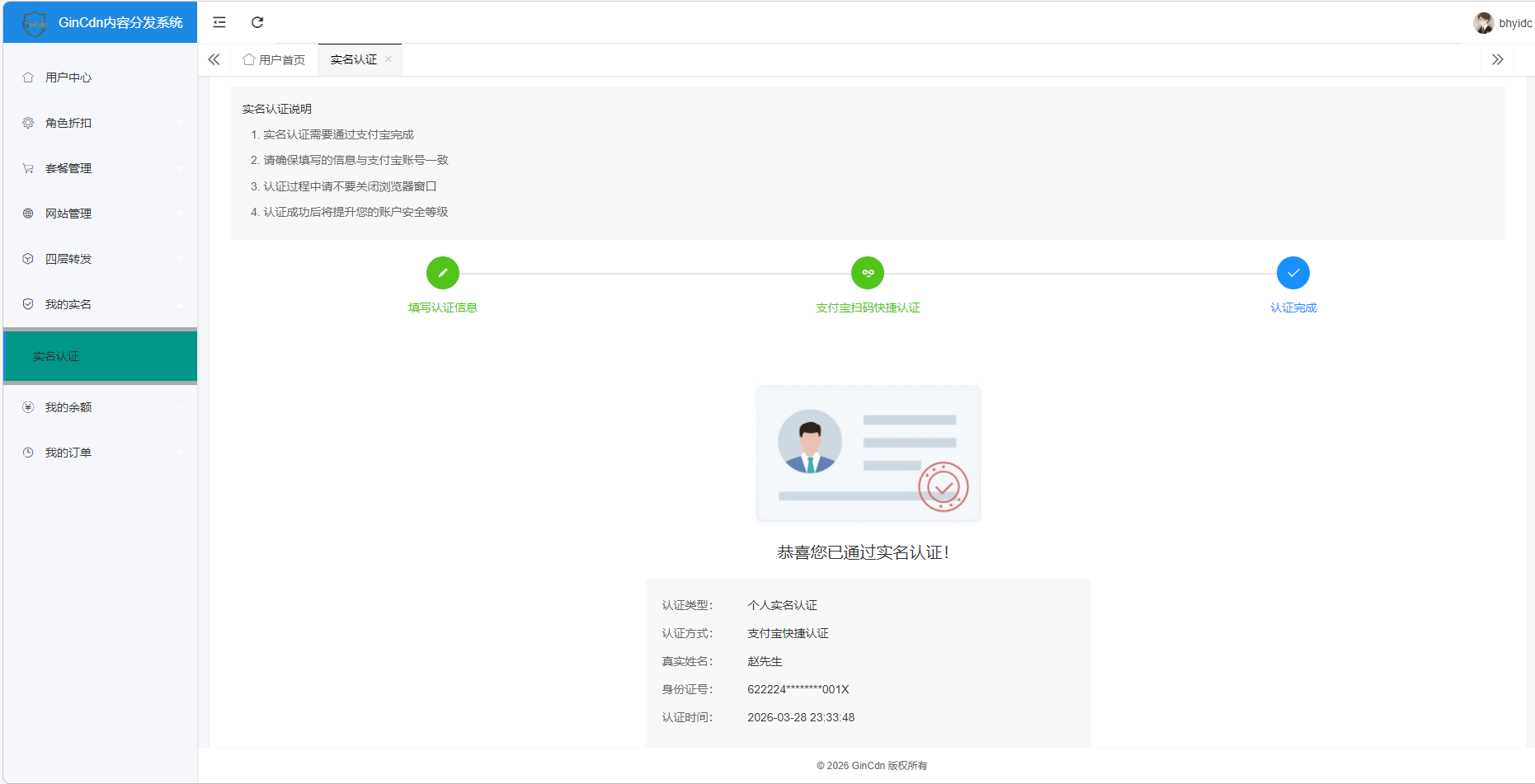Click the GinCdn内容分发系统 logo
The height and width of the screenshot is (784, 1535).
click(x=99, y=22)
